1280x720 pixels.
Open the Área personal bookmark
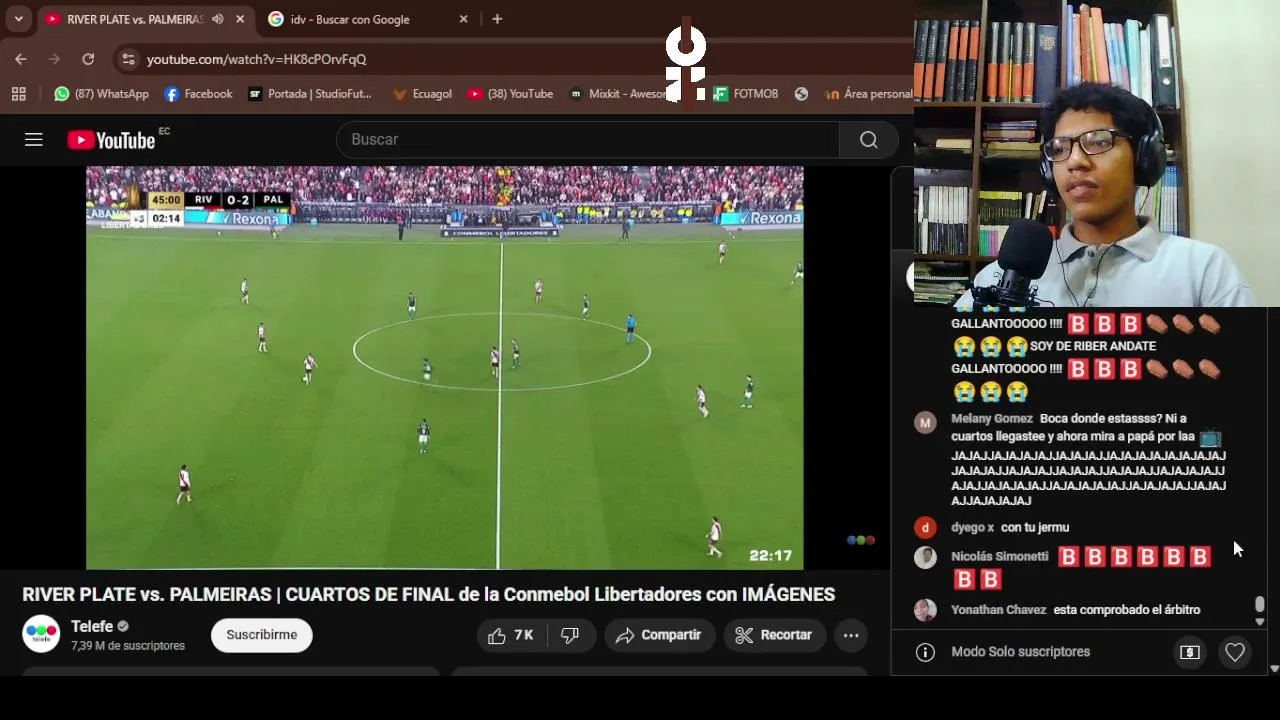pos(868,94)
